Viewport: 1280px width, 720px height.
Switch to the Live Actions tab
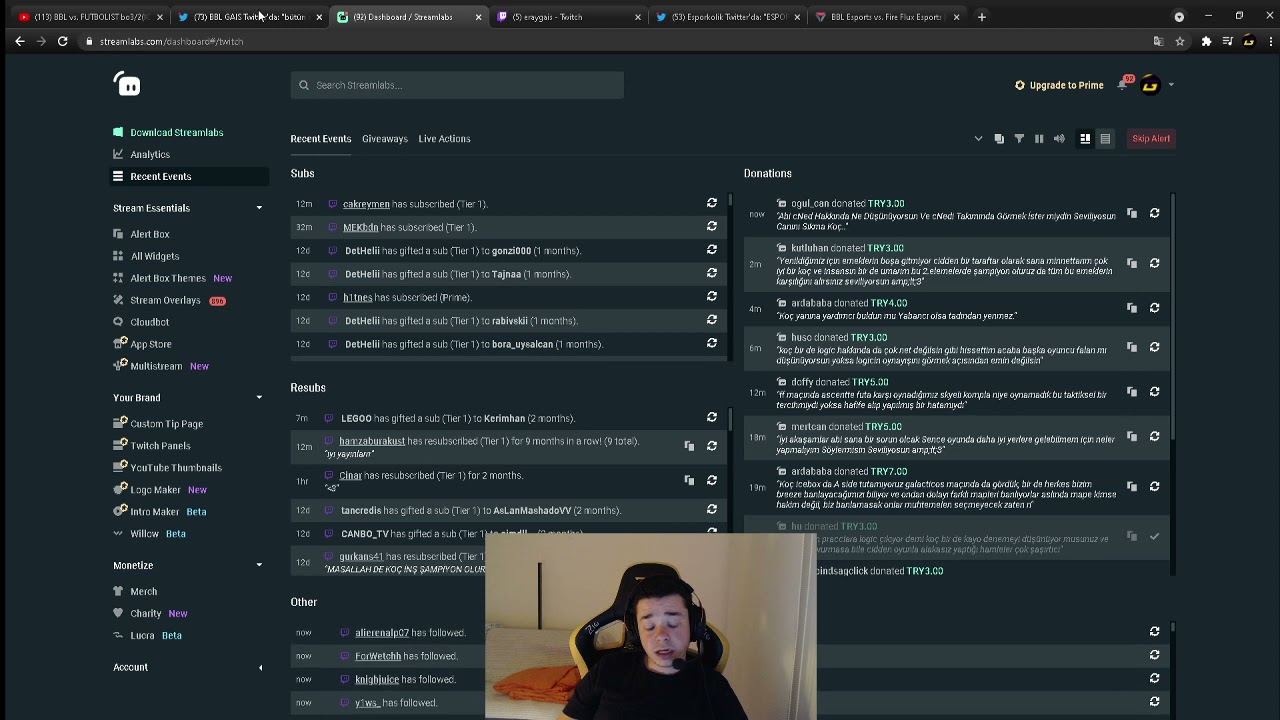[444, 139]
